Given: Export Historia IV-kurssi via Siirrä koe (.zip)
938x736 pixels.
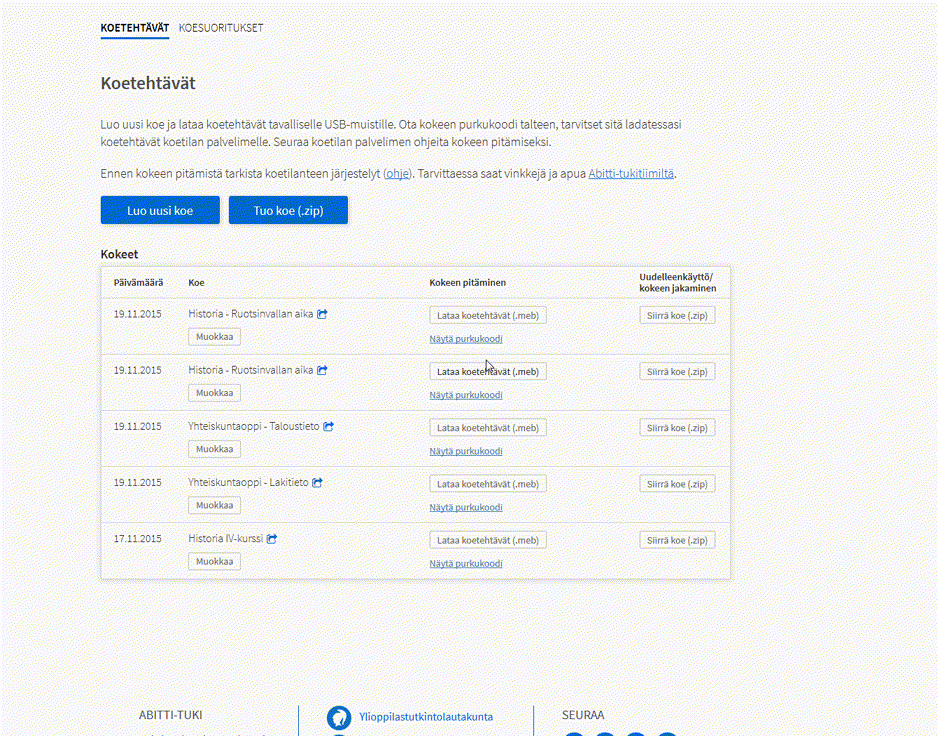Looking at the screenshot, I should [677, 540].
